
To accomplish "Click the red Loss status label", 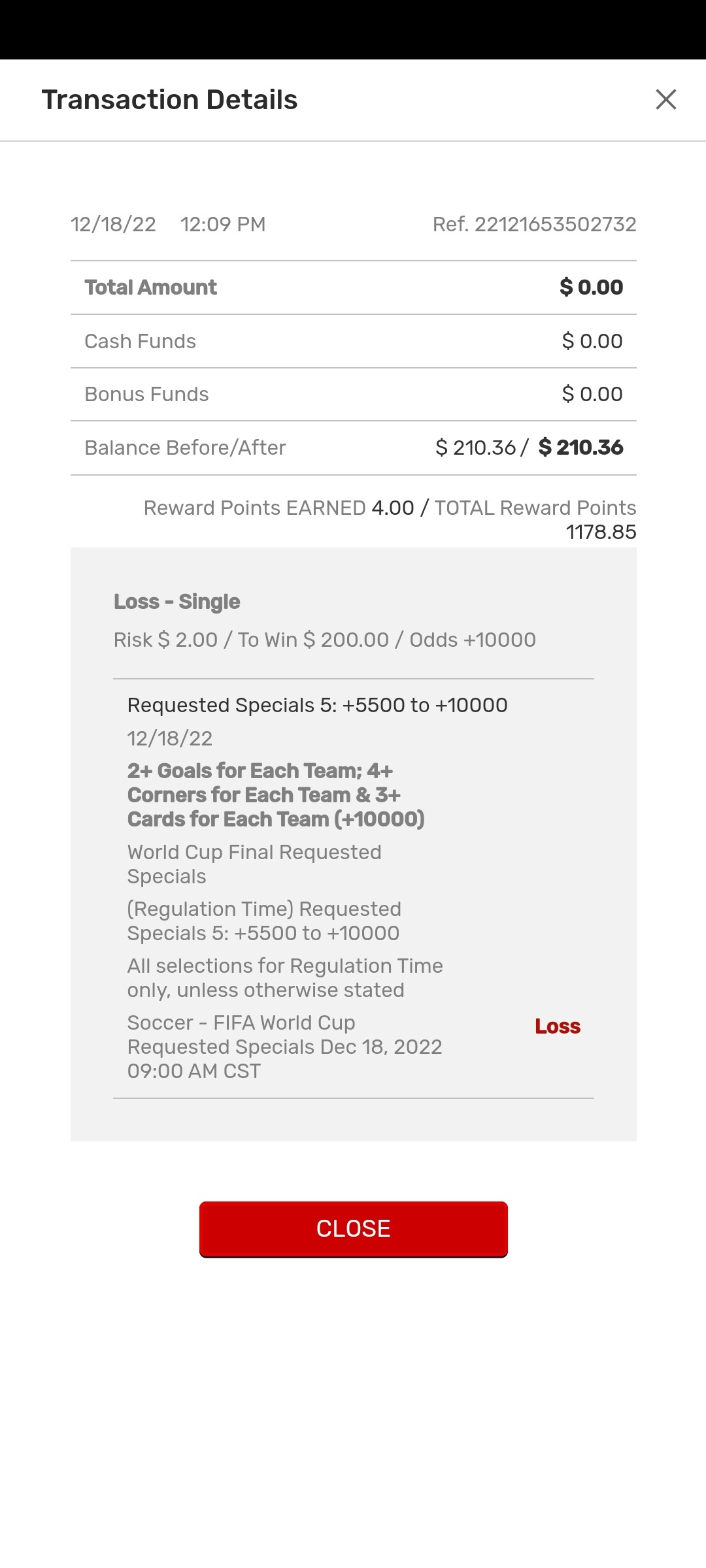I will (558, 1026).
